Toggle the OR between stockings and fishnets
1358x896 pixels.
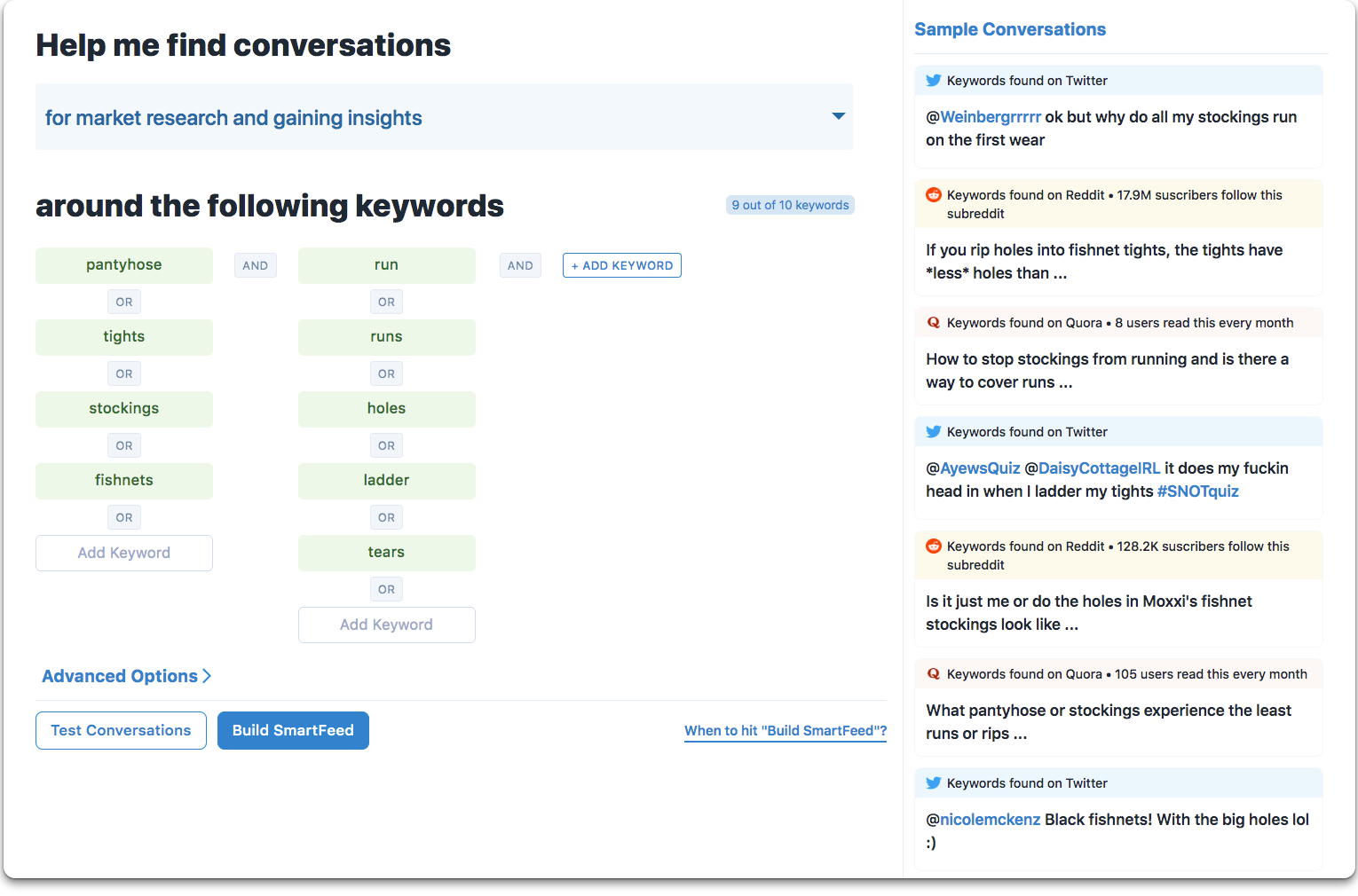tap(124, 445)
